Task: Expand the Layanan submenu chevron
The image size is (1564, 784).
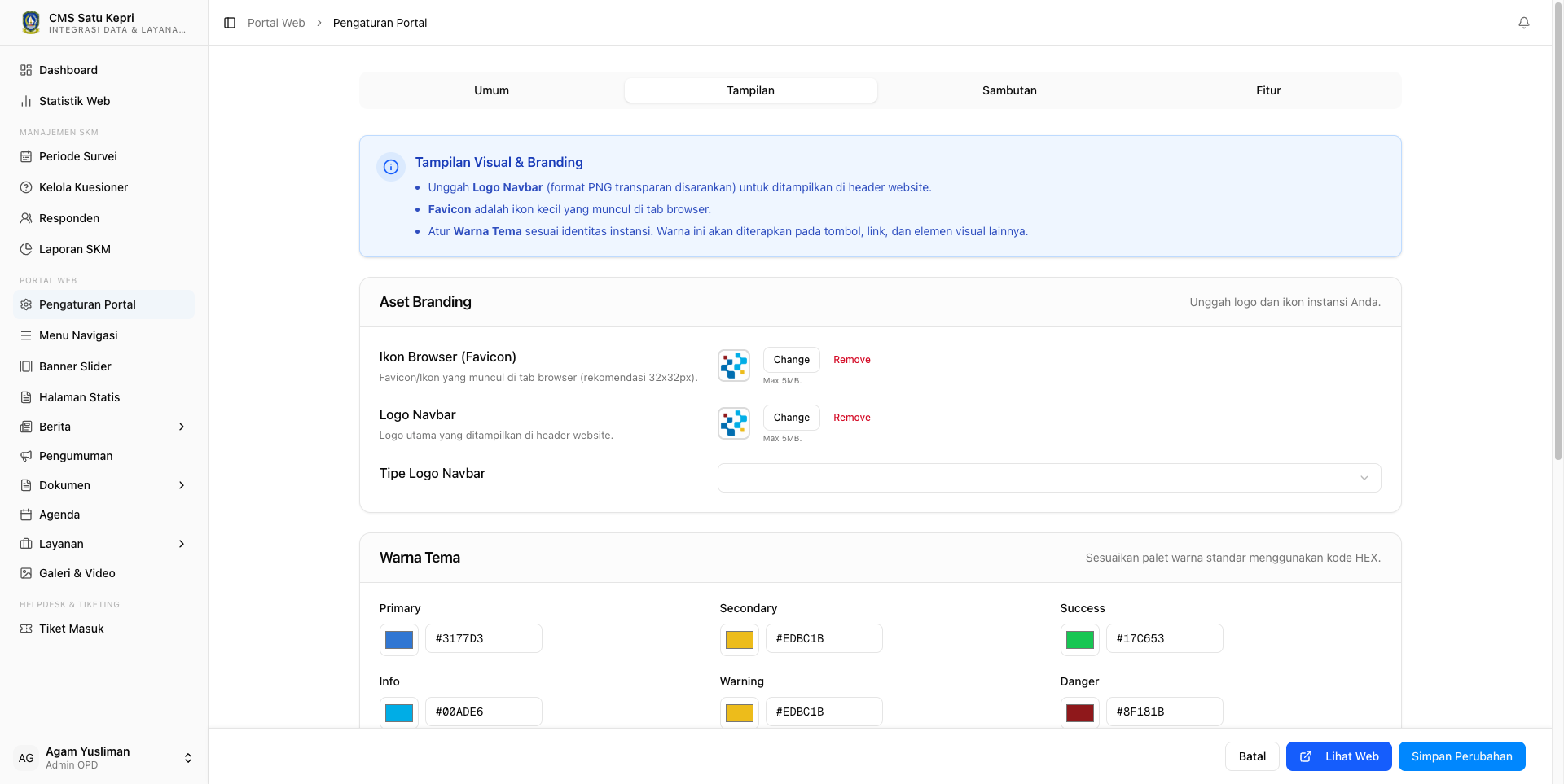Action: tap(182, 544)
